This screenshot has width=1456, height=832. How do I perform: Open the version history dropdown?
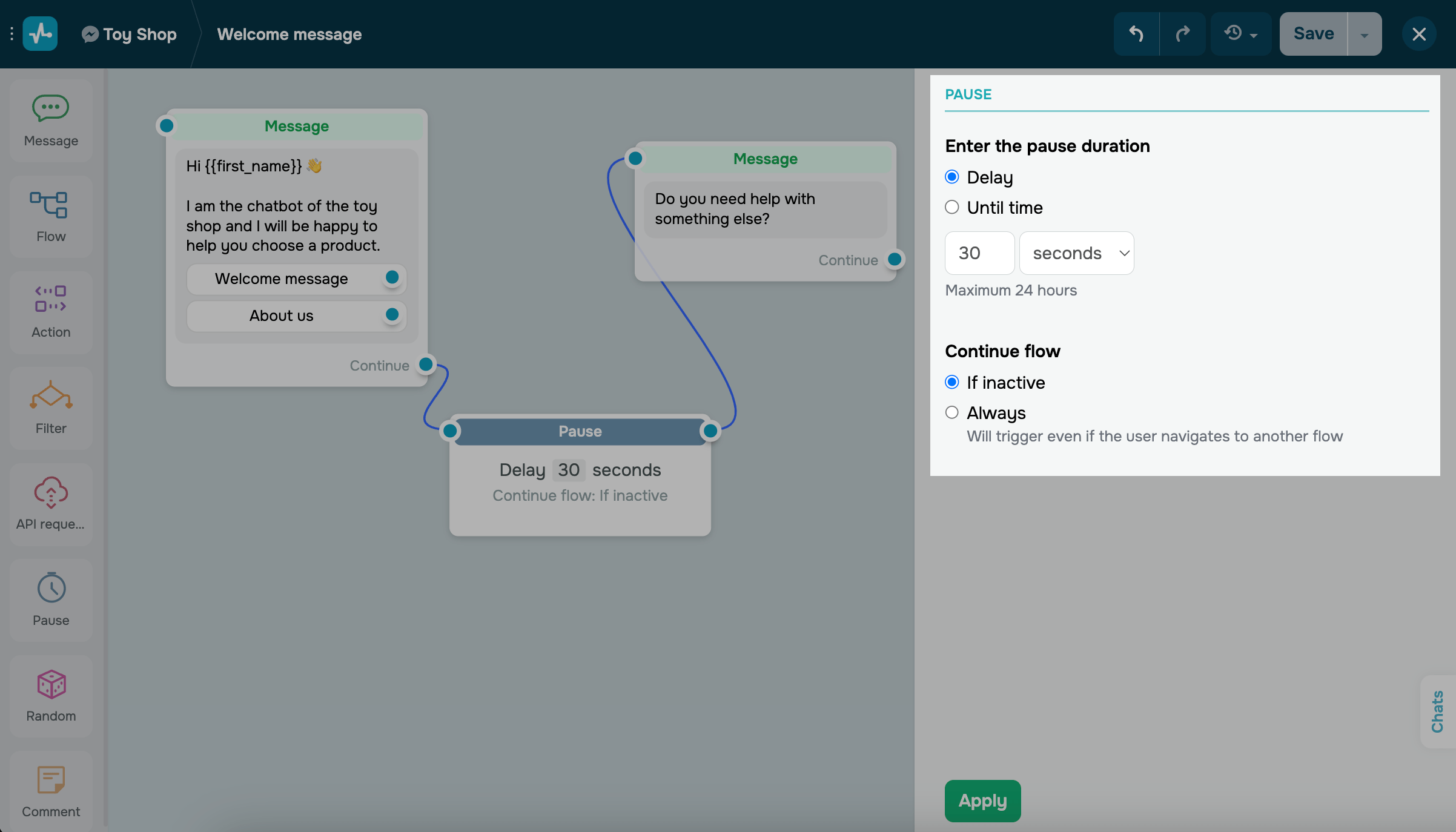pos(1240,33)
